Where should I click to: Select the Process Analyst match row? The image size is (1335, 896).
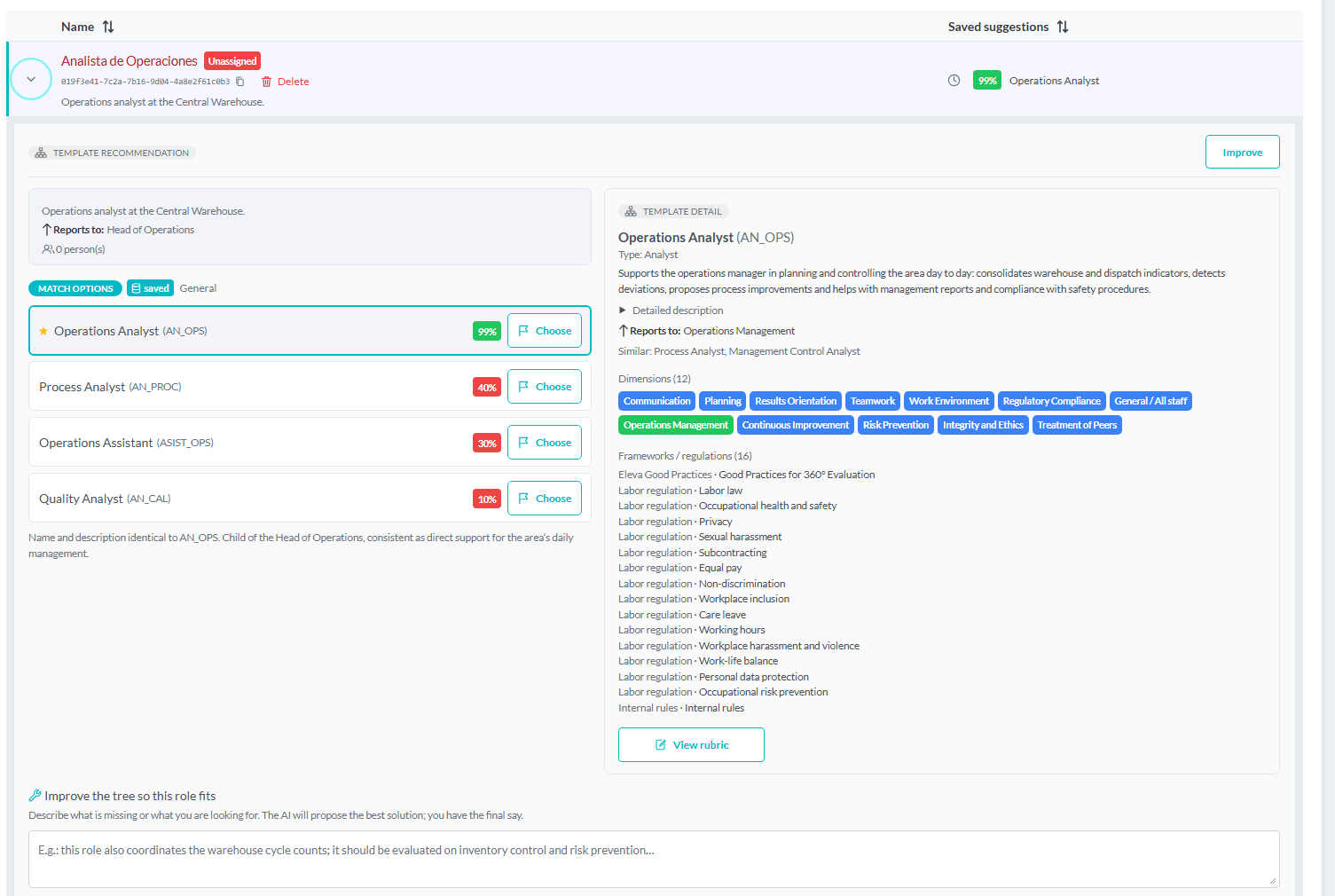[x=310, y=386]
